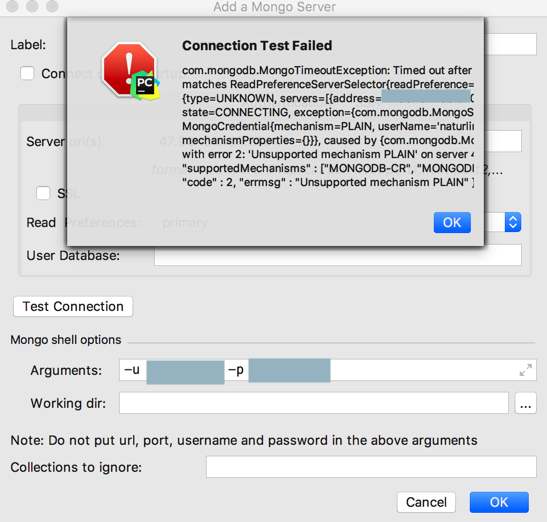Open the Read Preferences dropdown arrows

513,222
